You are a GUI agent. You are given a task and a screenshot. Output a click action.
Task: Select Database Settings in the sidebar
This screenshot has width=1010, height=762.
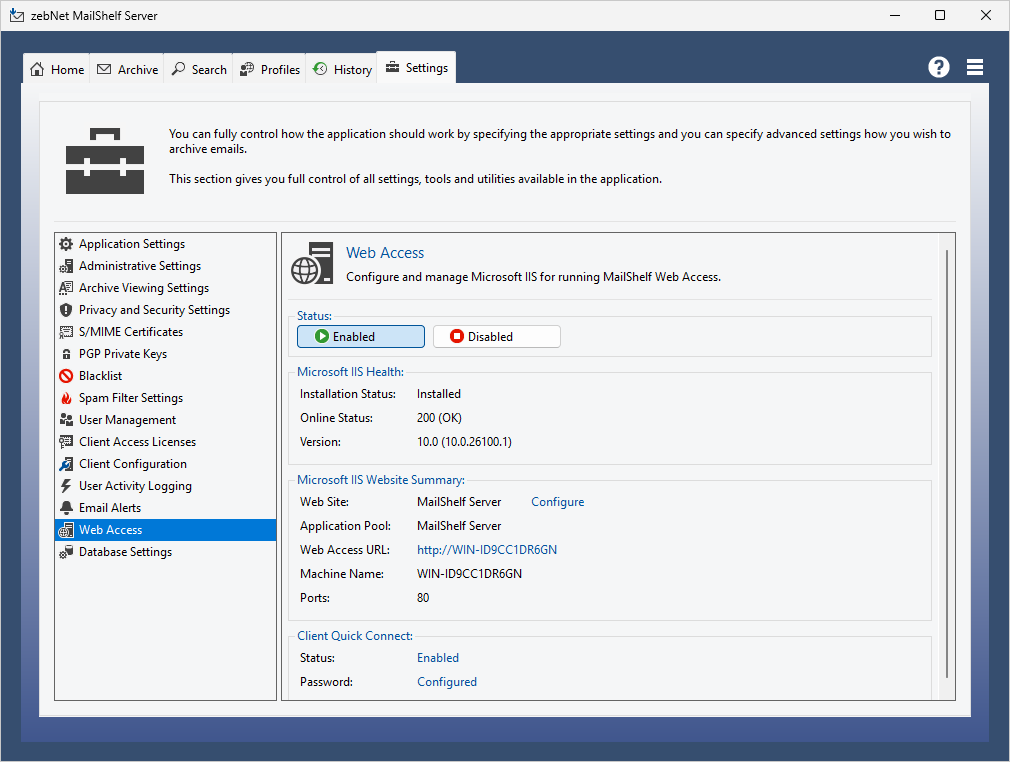125,552
